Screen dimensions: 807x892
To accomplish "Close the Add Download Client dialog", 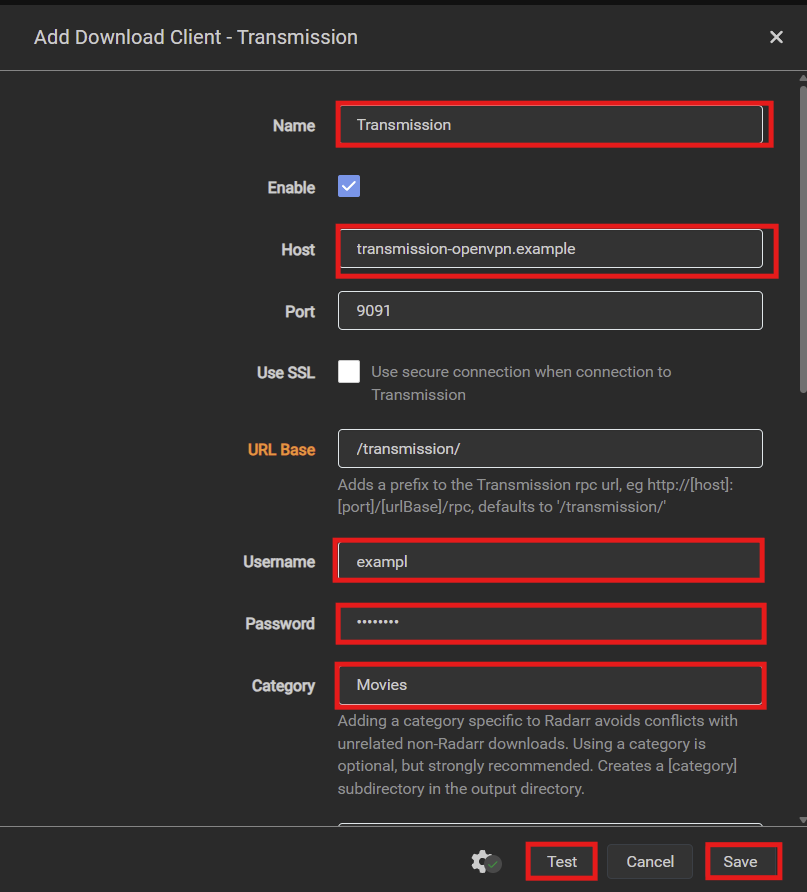I will coord(776,37).
